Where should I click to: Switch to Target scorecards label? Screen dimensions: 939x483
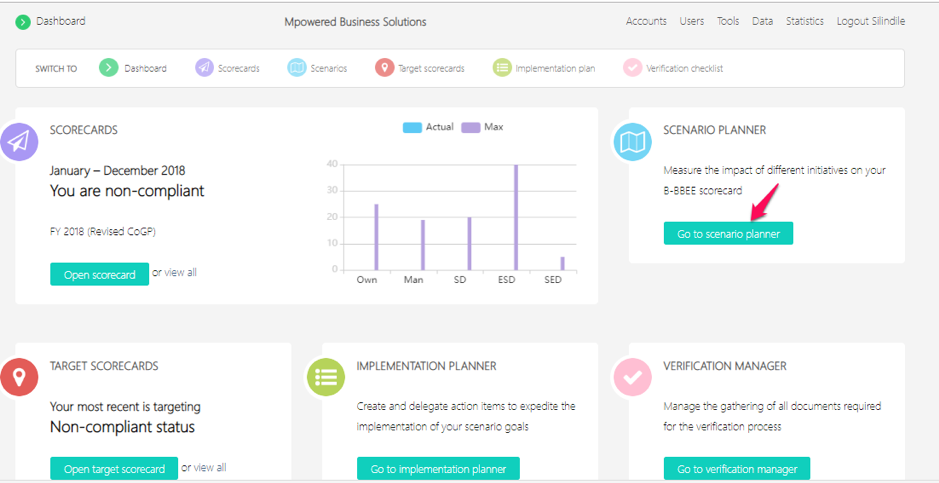pyautogui.click(x=431, y=68)
